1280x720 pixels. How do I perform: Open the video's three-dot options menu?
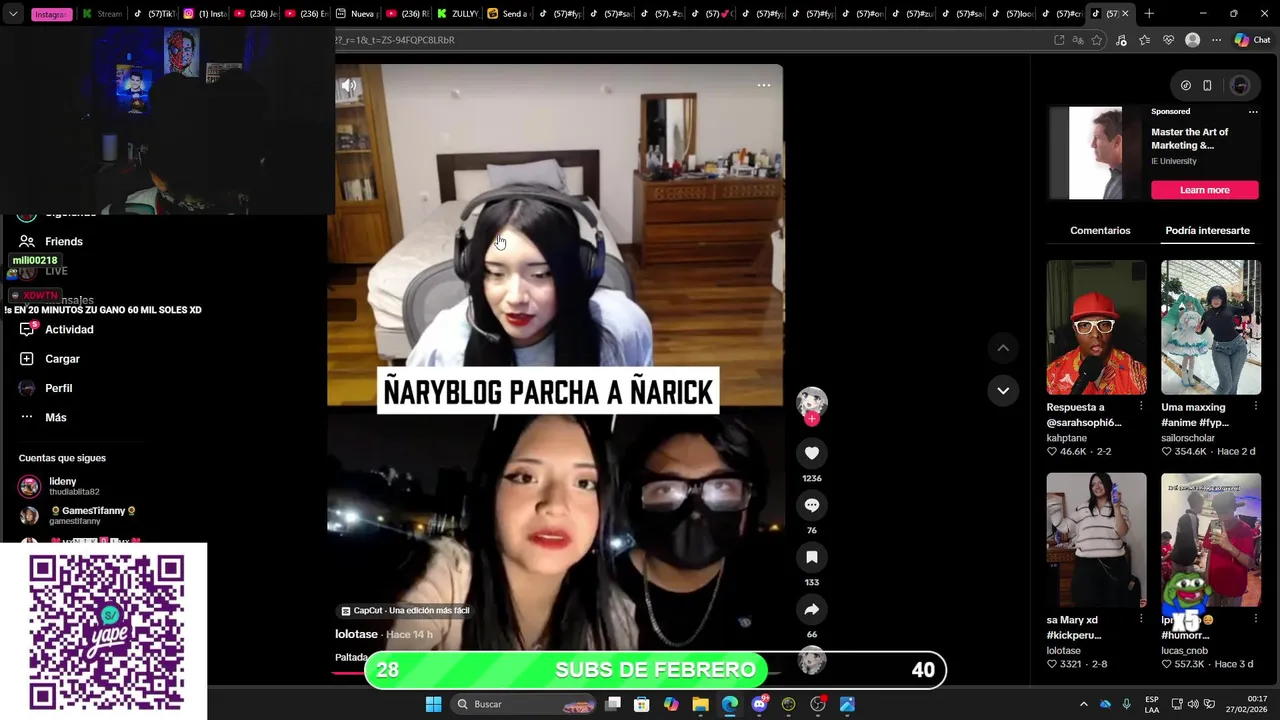point(764,85)
